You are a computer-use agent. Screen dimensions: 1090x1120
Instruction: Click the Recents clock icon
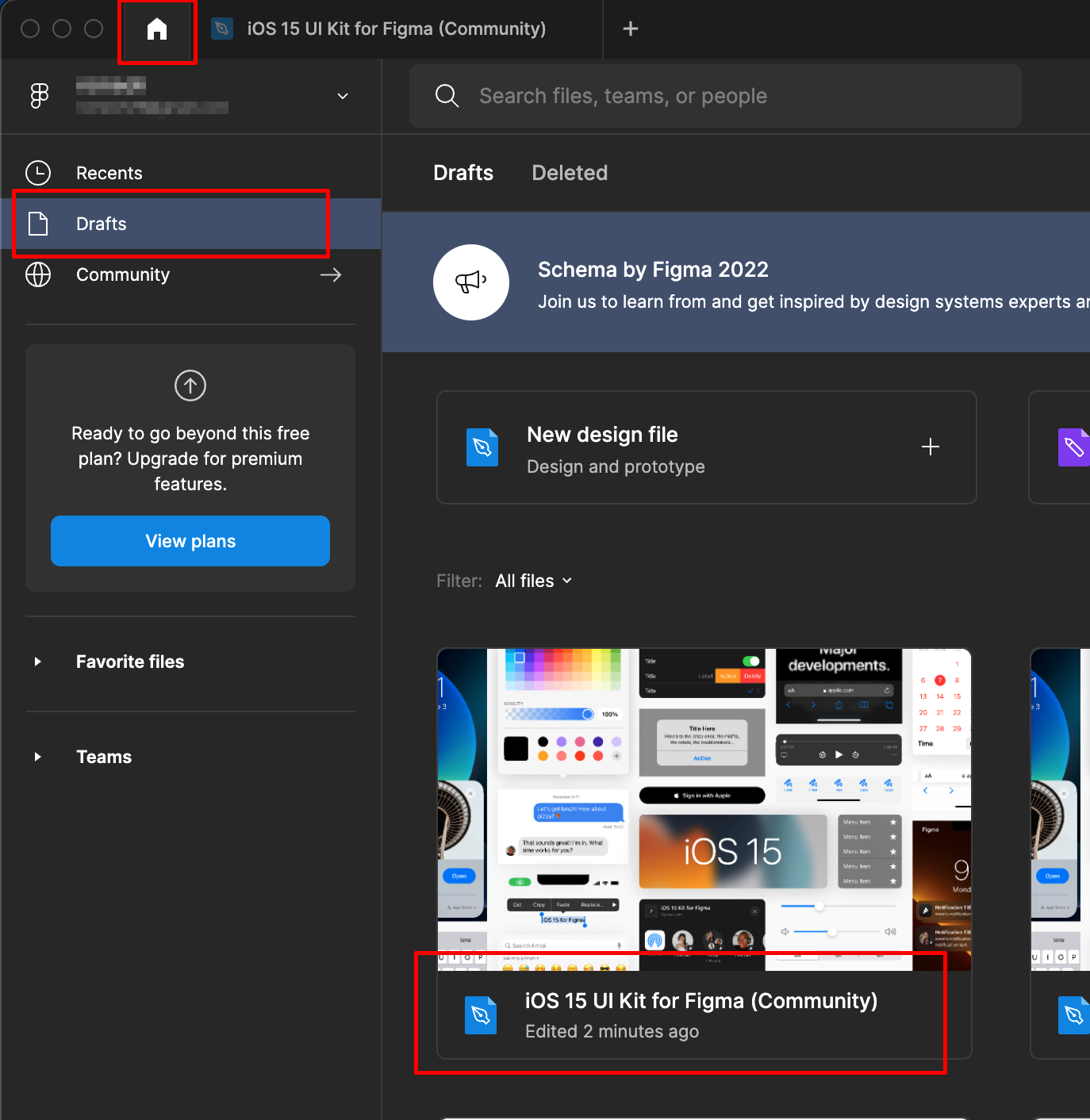[x=38, y=173]
